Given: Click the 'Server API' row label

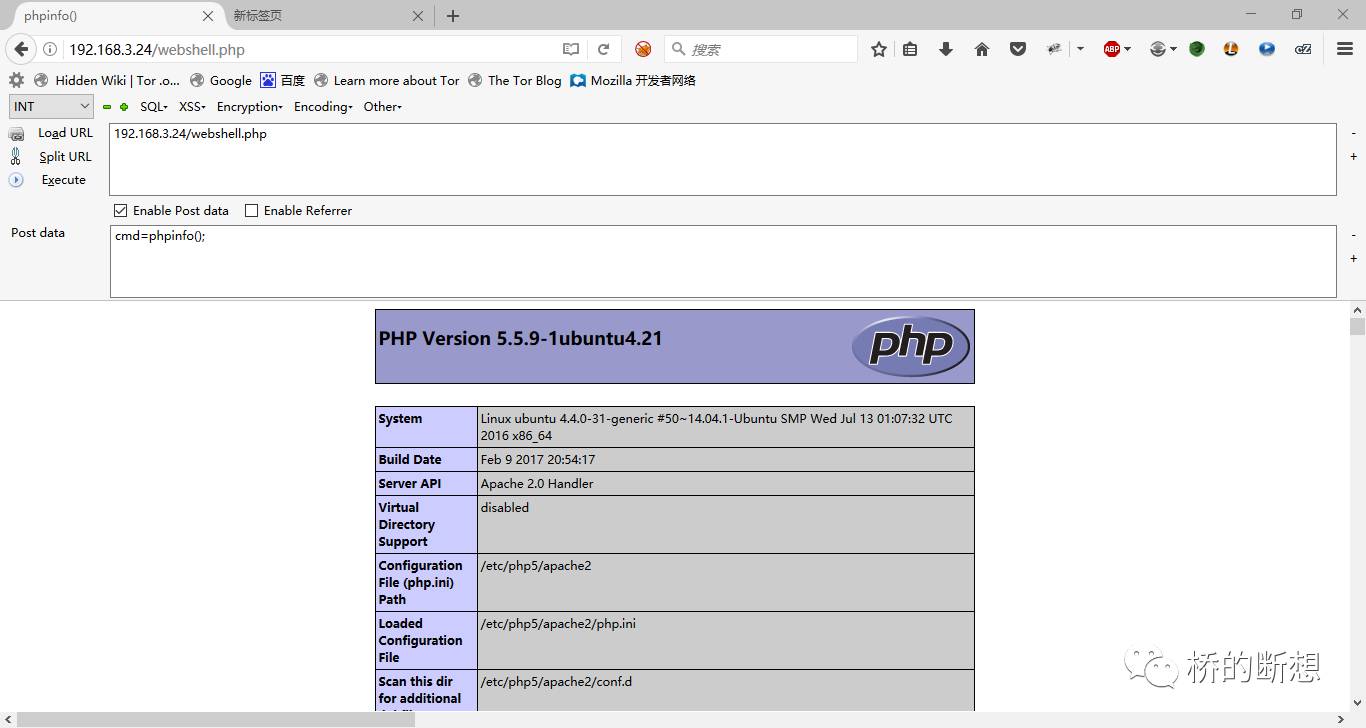Looking at the screenshot, I should (410, 483).
